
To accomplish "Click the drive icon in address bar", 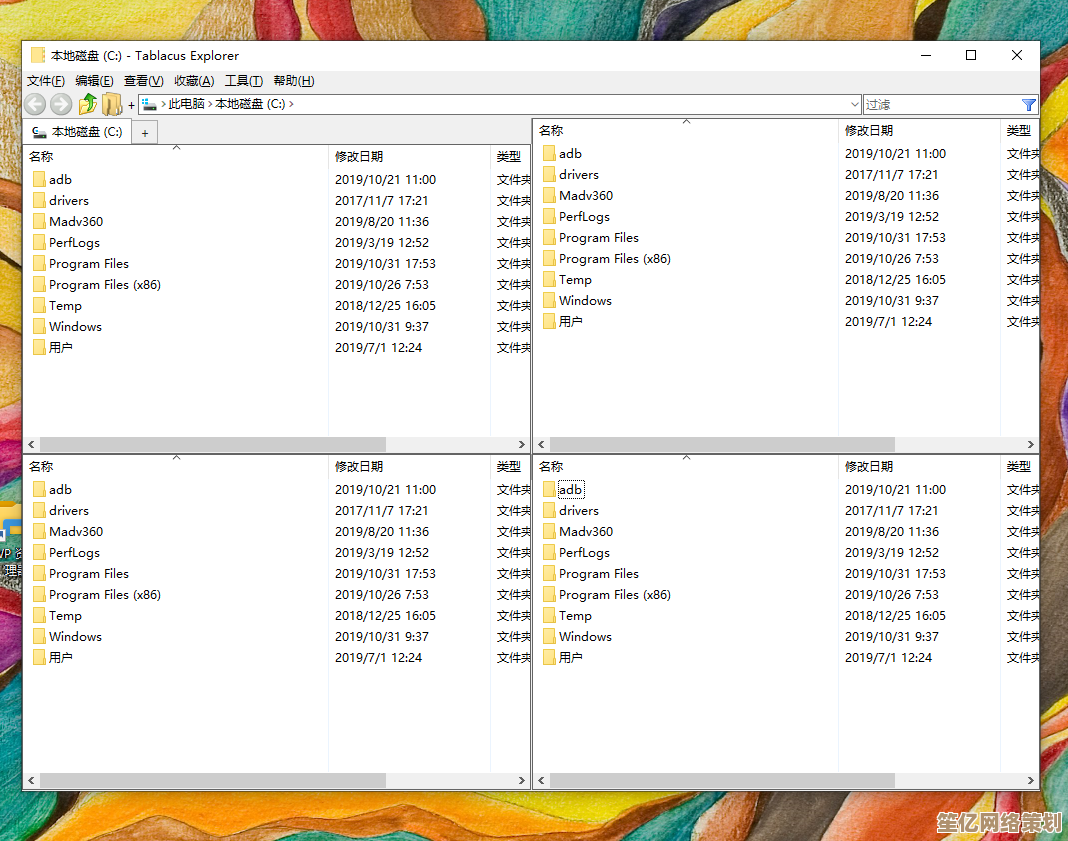I will point(149,104).
